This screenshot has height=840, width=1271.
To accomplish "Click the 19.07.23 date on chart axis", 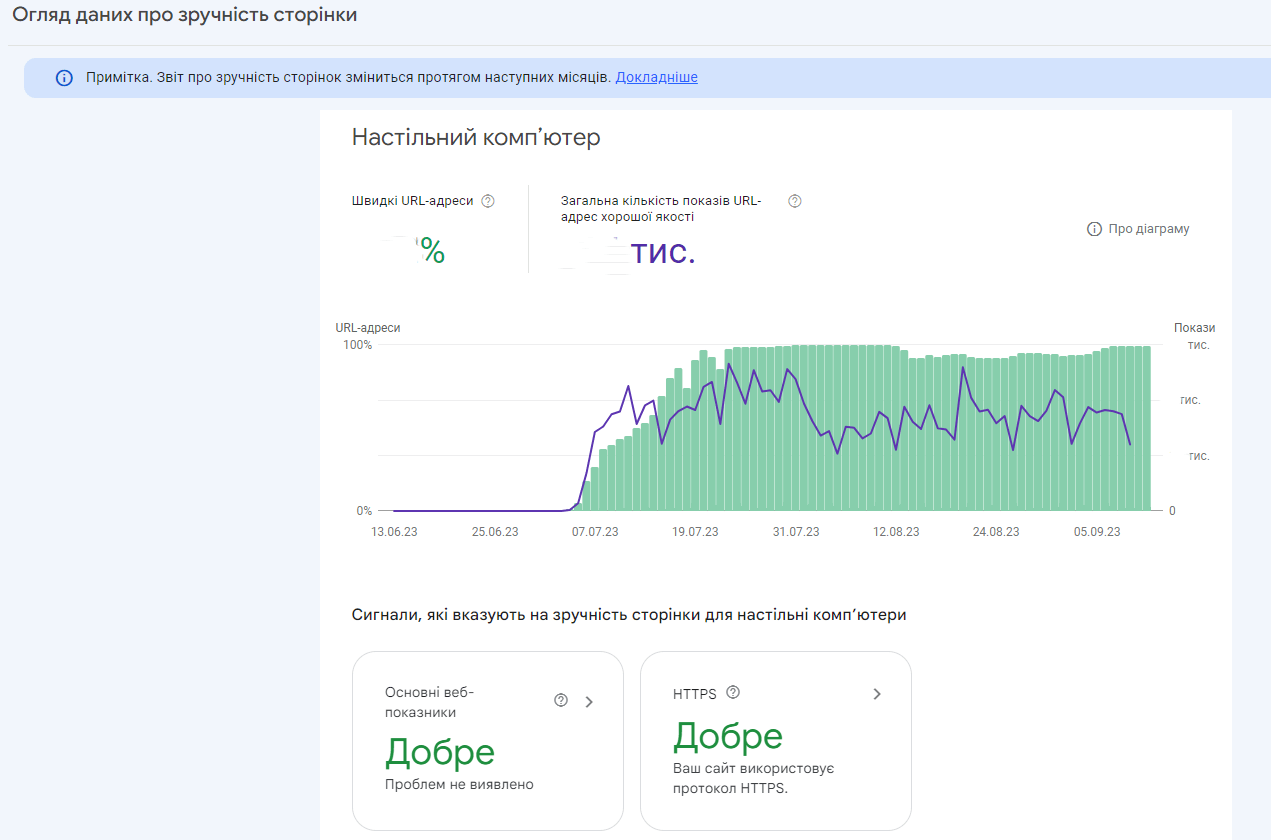I will tap(695, 532).
